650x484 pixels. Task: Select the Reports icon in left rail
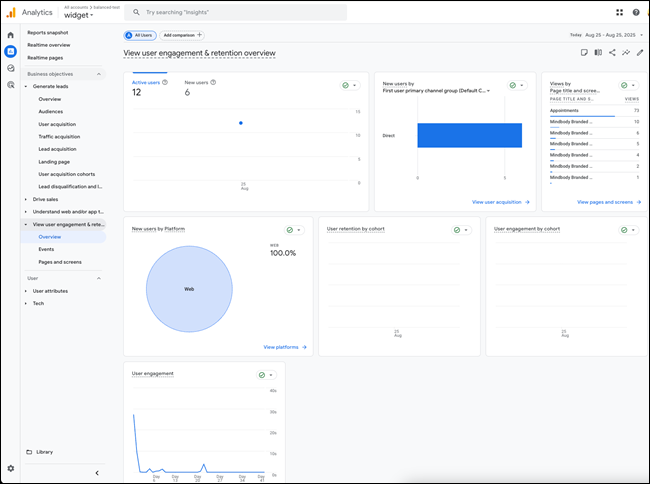pos(11,51)
